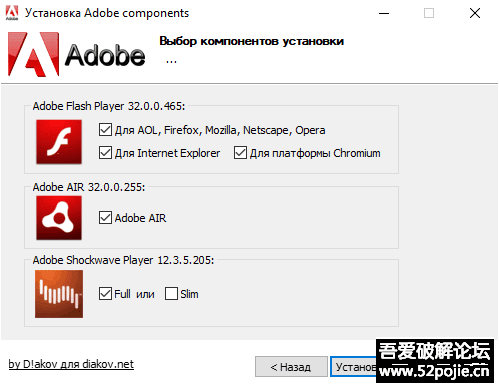The height and width of the screenshot is (388, 499).
Task: Click the orange Shockwave Player icon
Action: 59,294
